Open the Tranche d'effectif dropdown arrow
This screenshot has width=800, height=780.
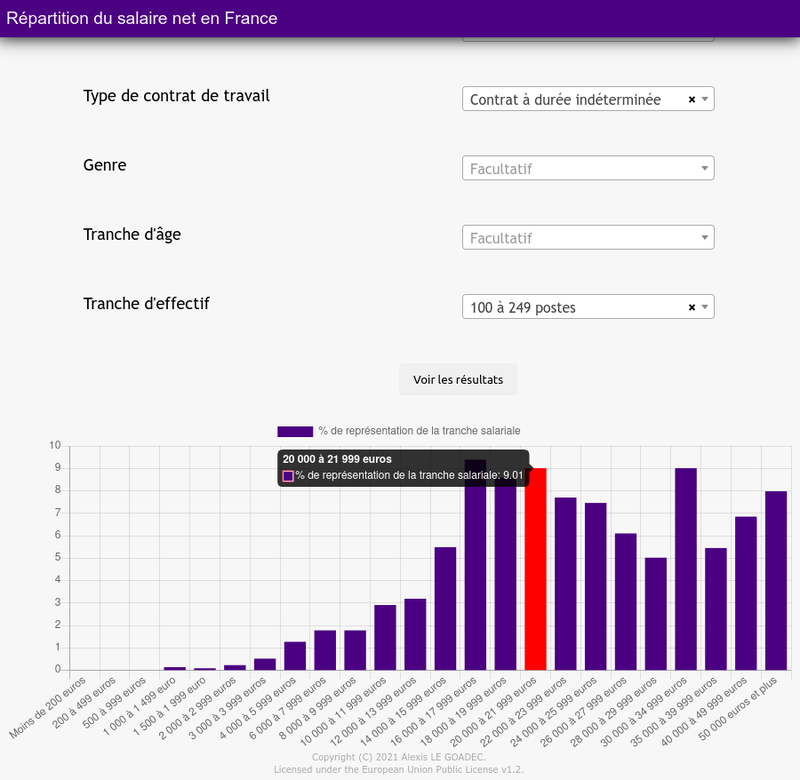[x=705, y=308]
